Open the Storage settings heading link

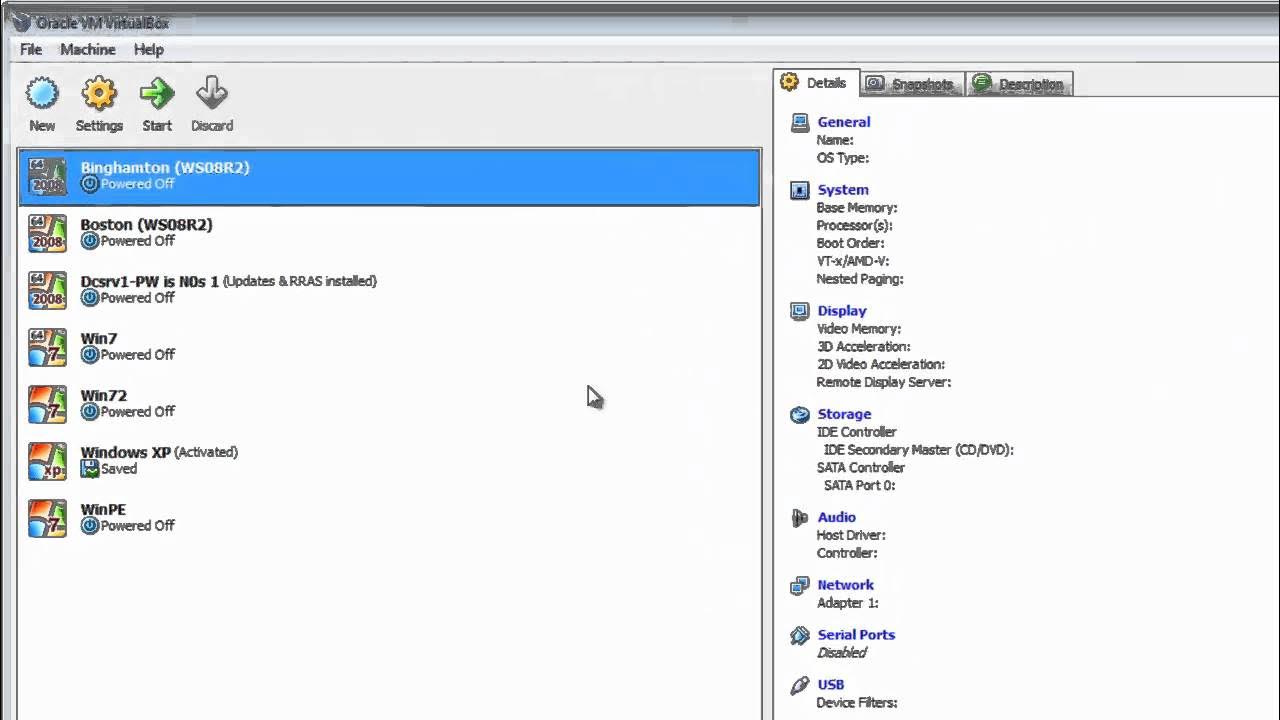[844, 414]
